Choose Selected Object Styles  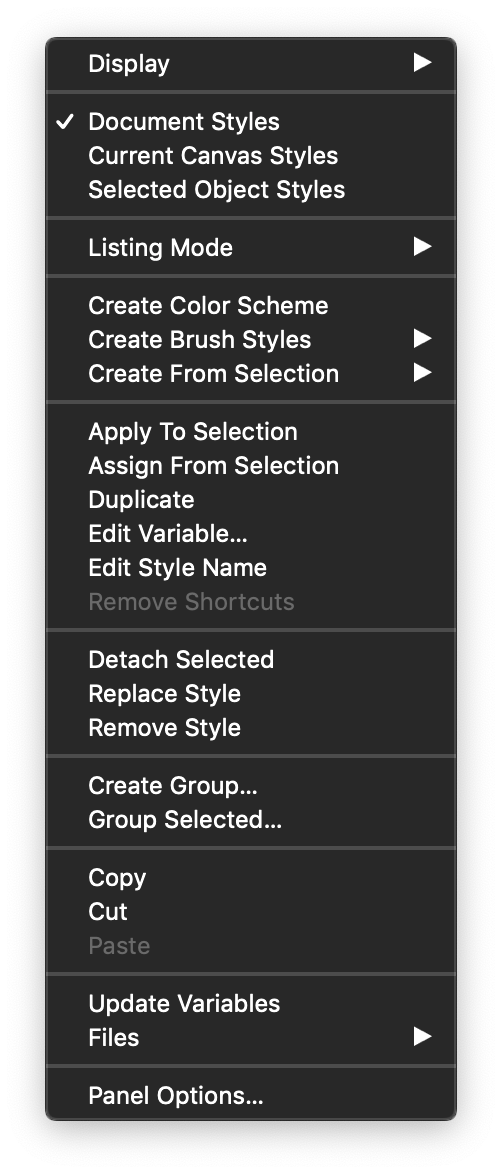(x=251, y=189)
